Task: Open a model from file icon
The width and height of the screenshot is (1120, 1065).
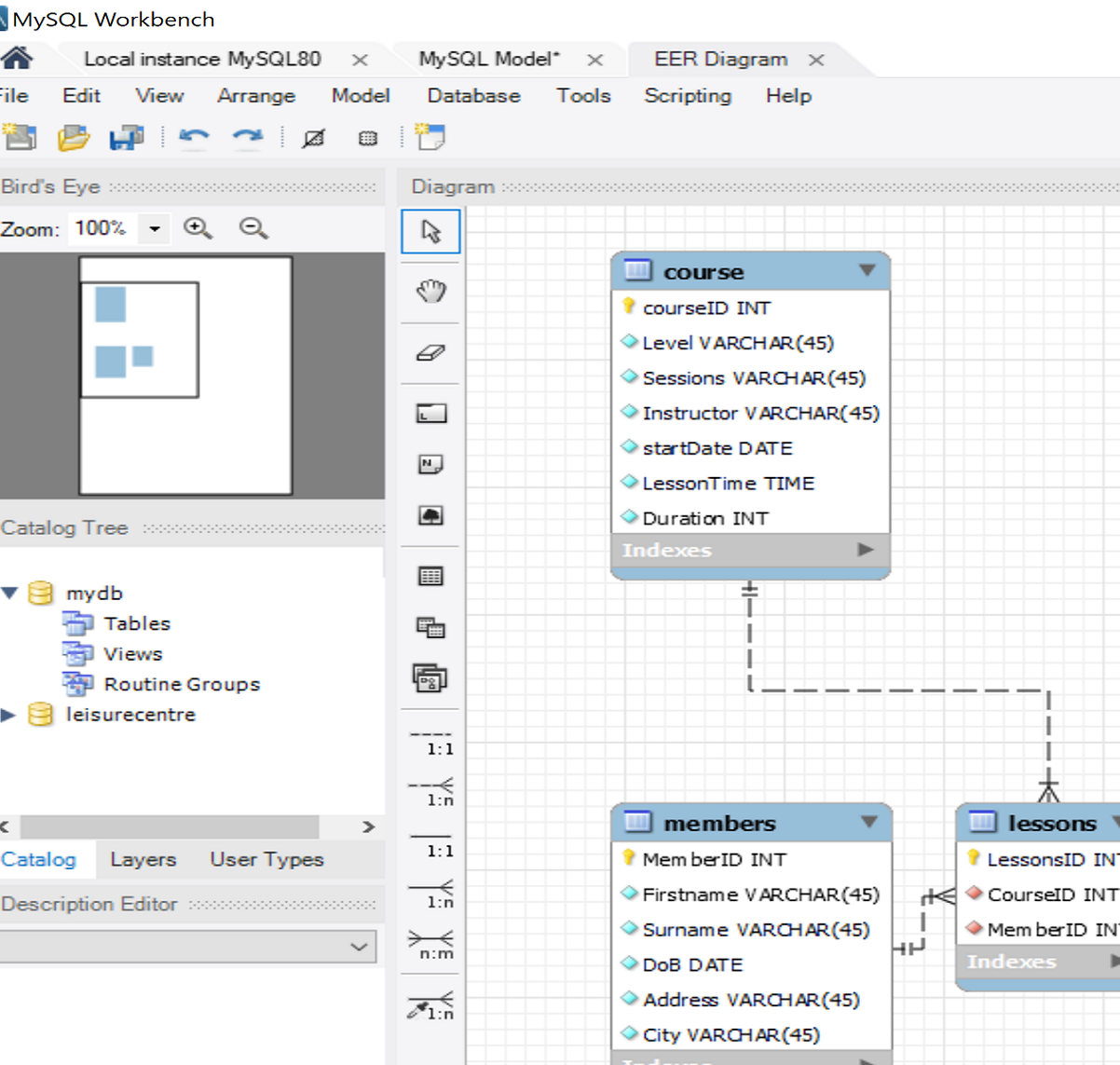Action: tap(74, 138)
